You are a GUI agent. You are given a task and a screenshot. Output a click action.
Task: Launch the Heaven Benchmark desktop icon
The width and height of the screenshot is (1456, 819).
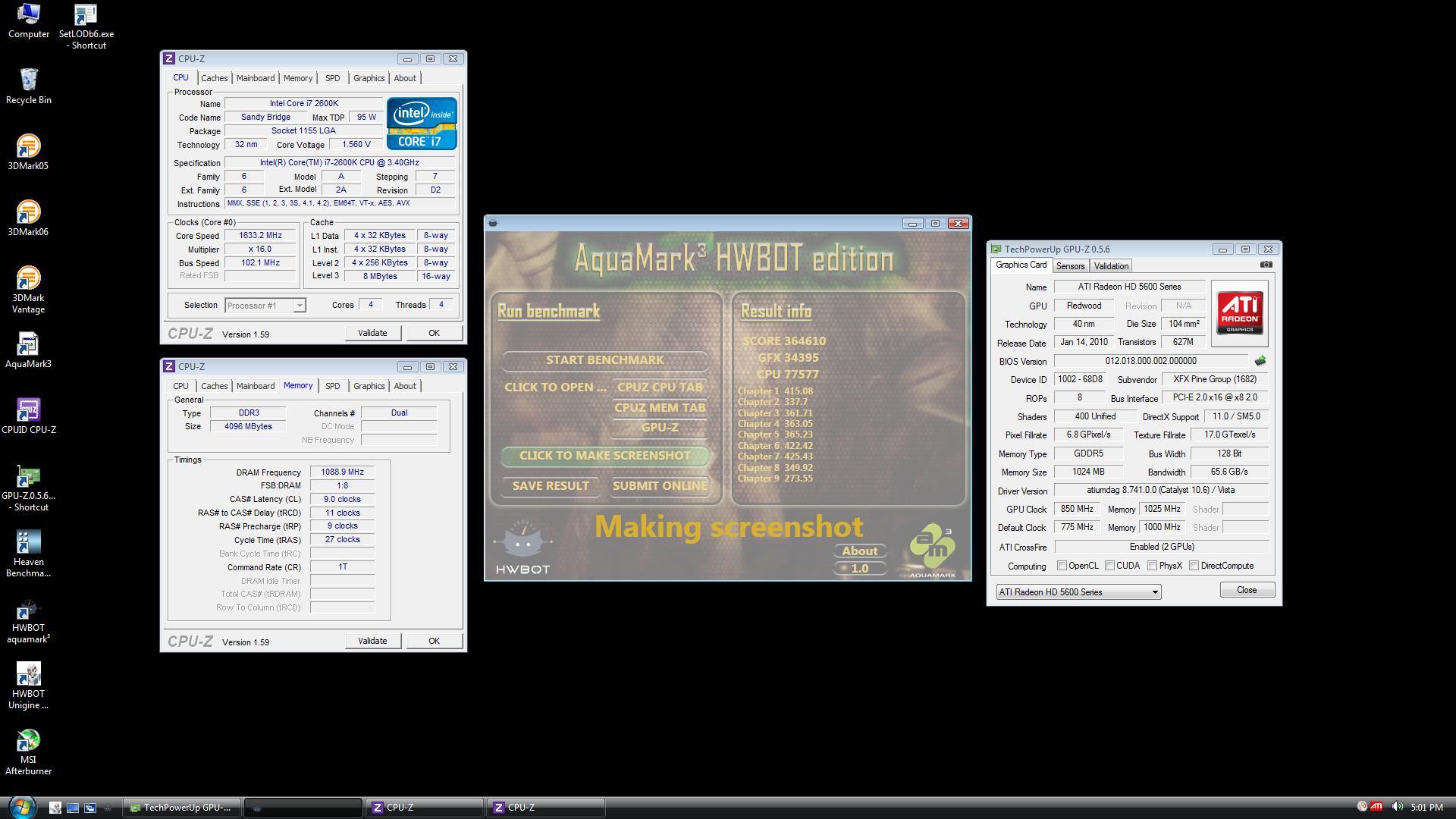tap(28, 553)
